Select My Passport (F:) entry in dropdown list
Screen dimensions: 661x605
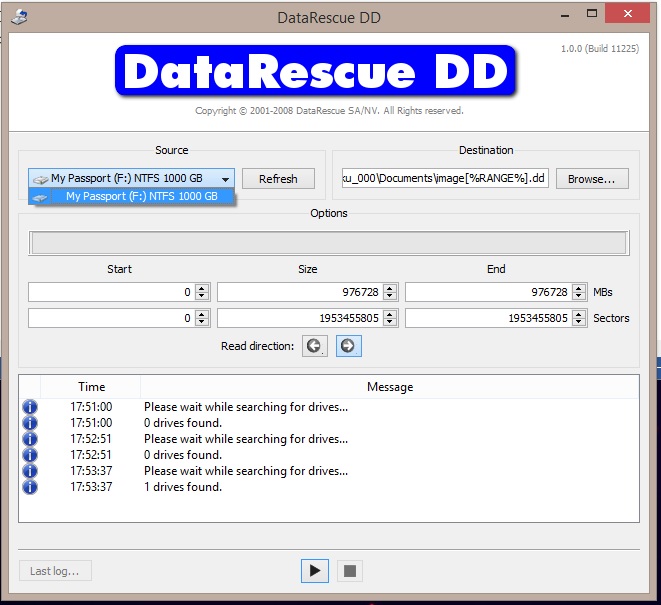(x=131, y=196)
